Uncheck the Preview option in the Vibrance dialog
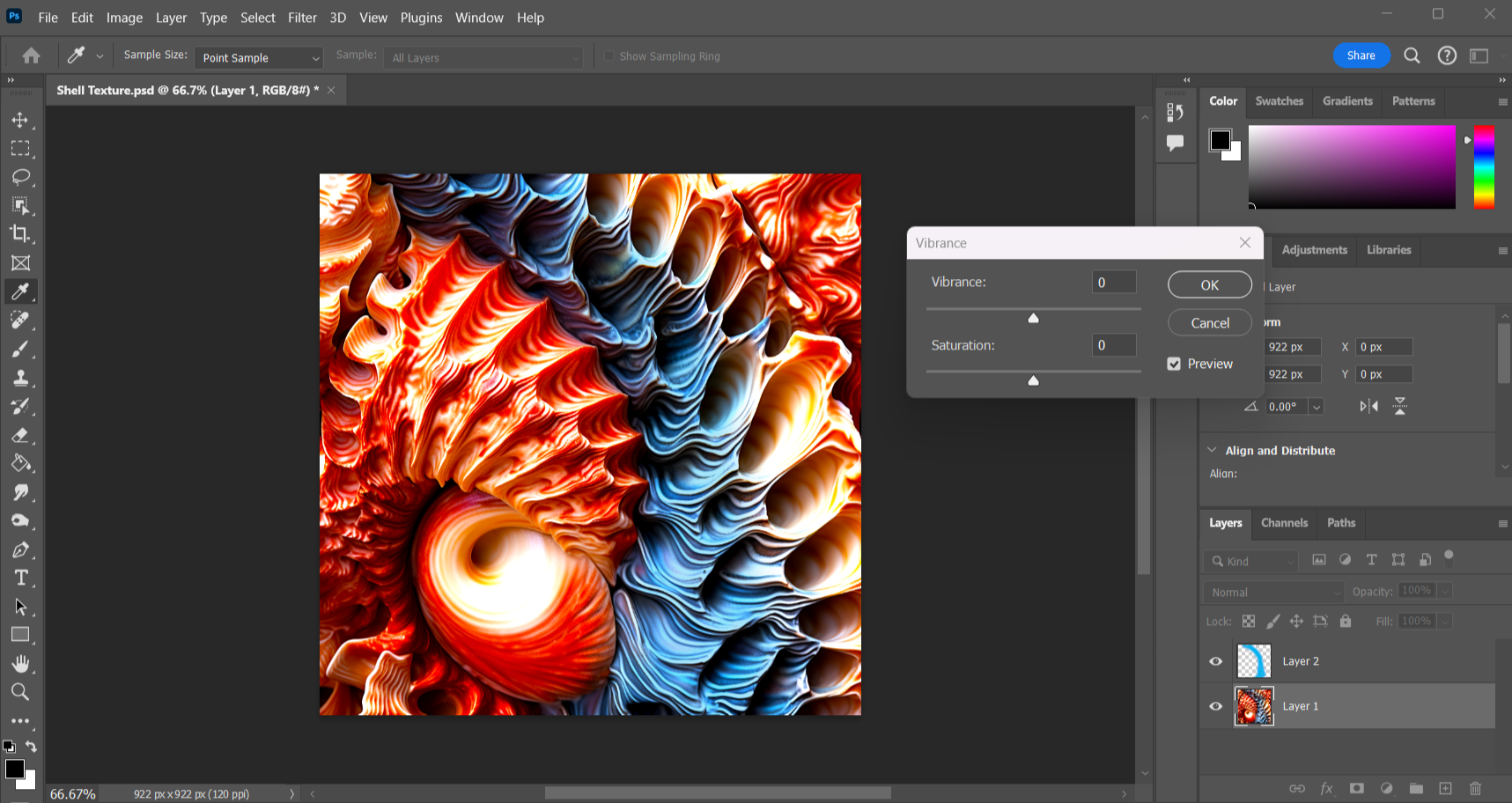This screenshot has height=803, width=1512. point(1174,363)
